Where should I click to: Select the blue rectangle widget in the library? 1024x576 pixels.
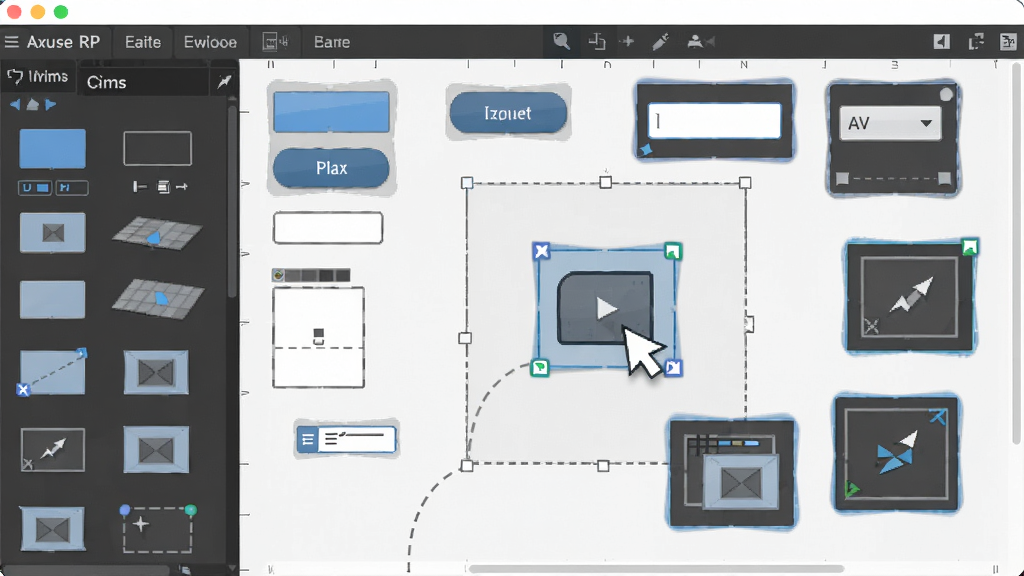pos(52,149)
